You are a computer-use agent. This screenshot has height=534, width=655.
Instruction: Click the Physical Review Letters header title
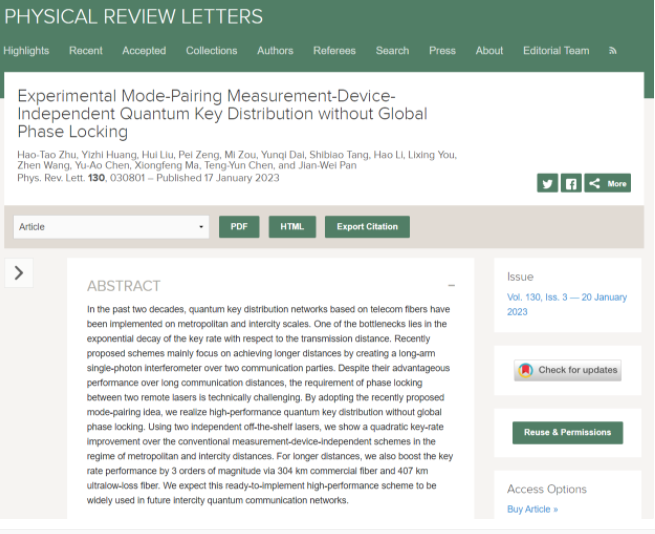coord(133,17)
